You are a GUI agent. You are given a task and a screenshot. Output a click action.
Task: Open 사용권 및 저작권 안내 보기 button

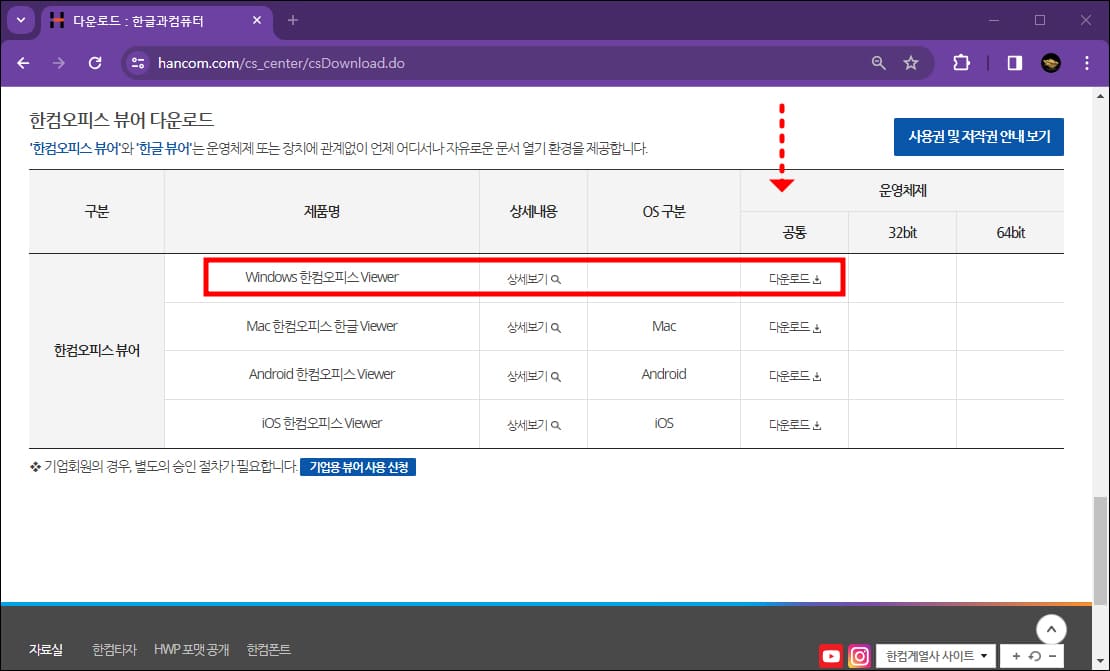click(979, 137)
